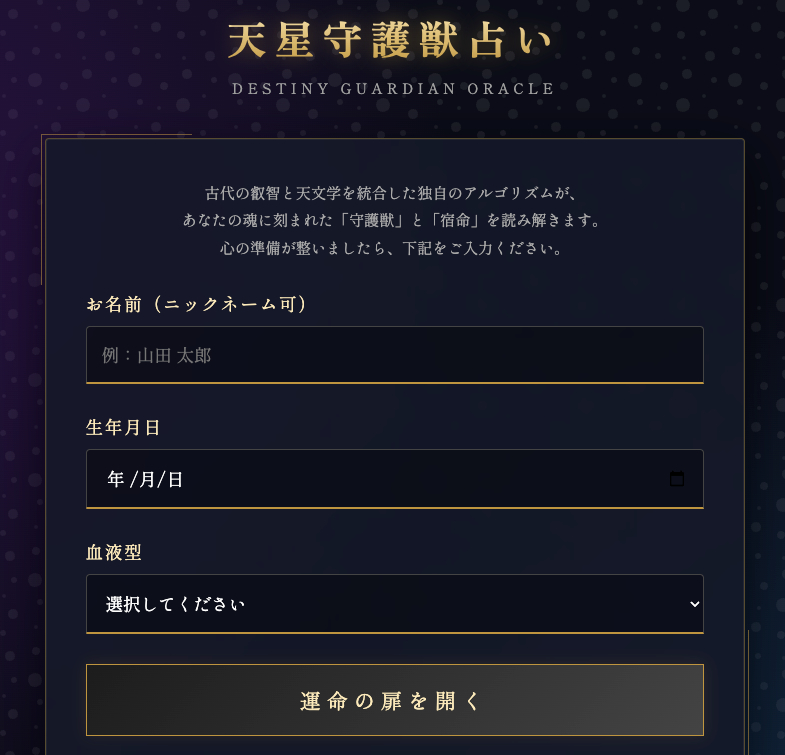Viewport: 785px width, 755px height.
Task: Click the 古代の叡智と天文学 description line
Action: 392,192
